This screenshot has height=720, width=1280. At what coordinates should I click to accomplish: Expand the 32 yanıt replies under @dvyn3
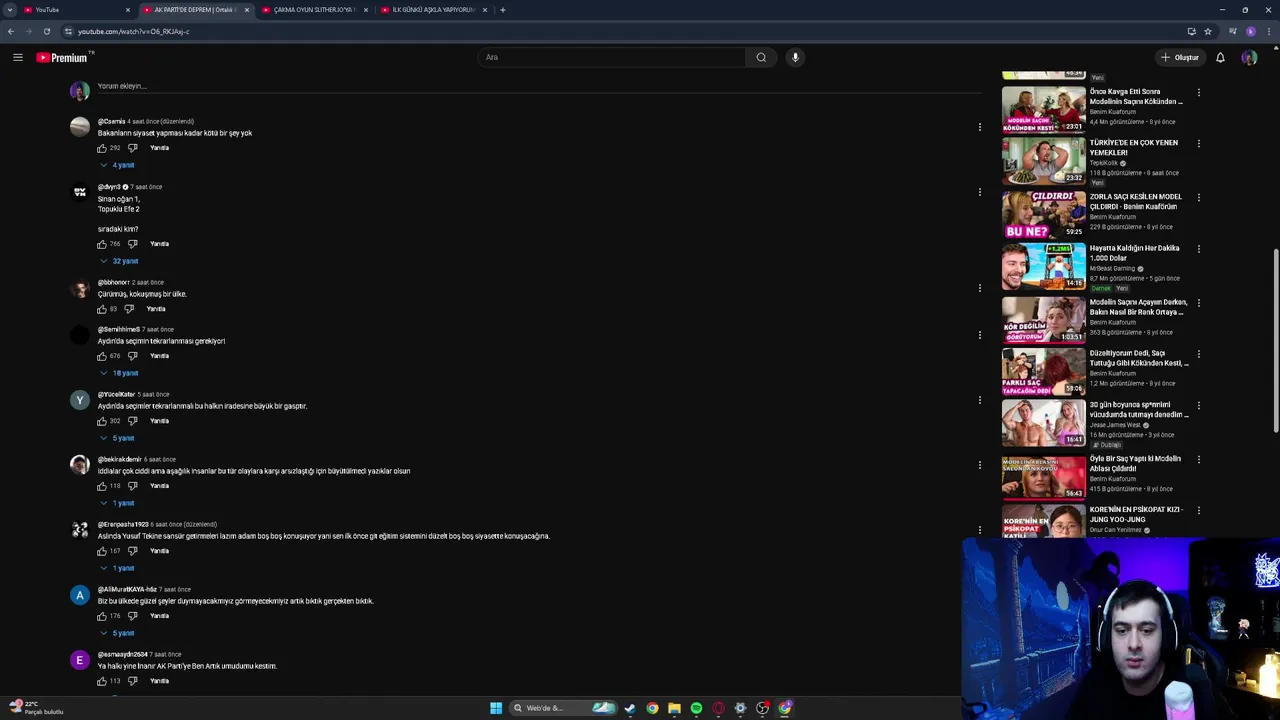coord(119,261)
